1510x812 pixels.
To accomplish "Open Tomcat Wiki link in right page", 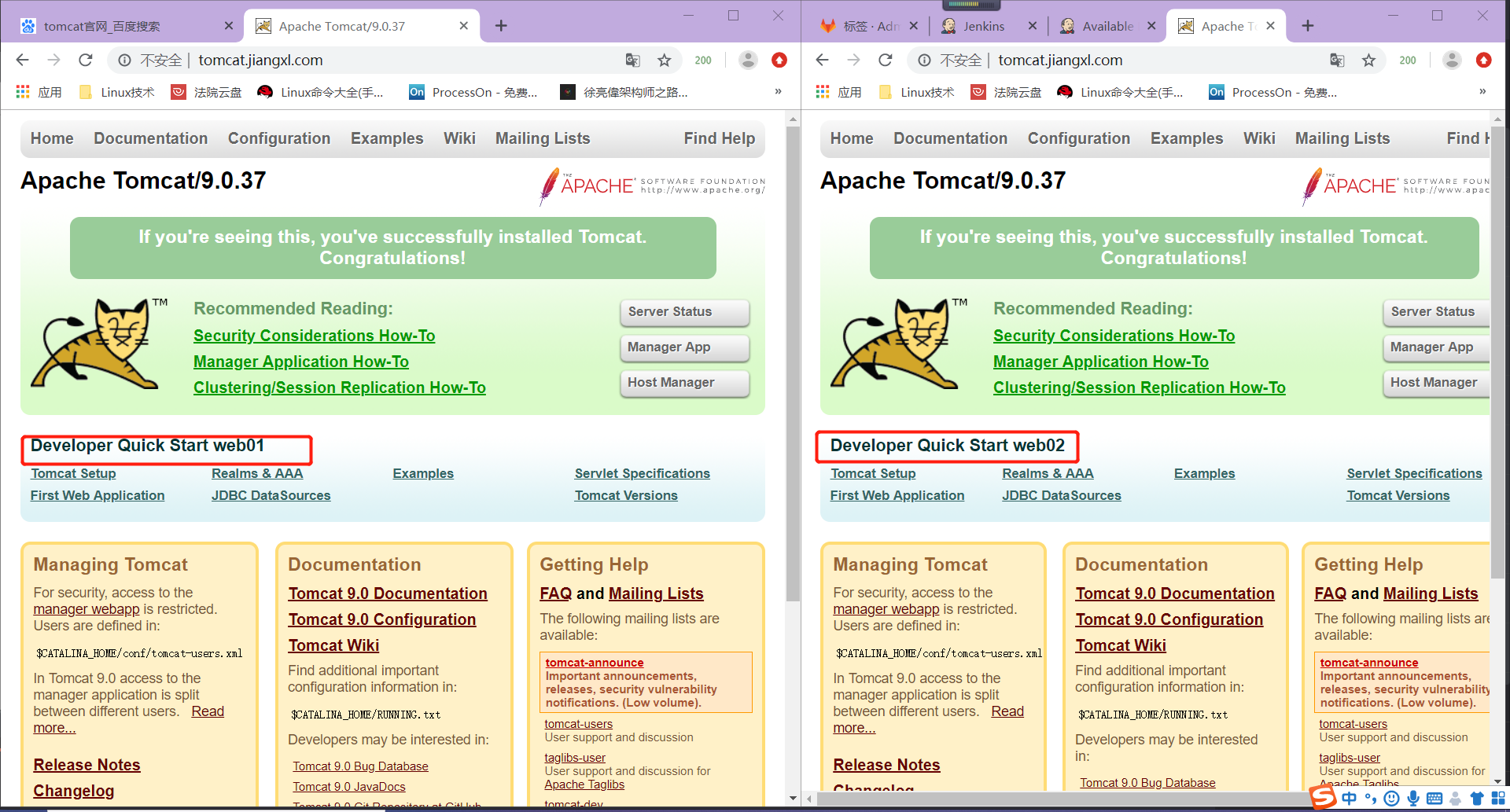I will pos(1121,645).
